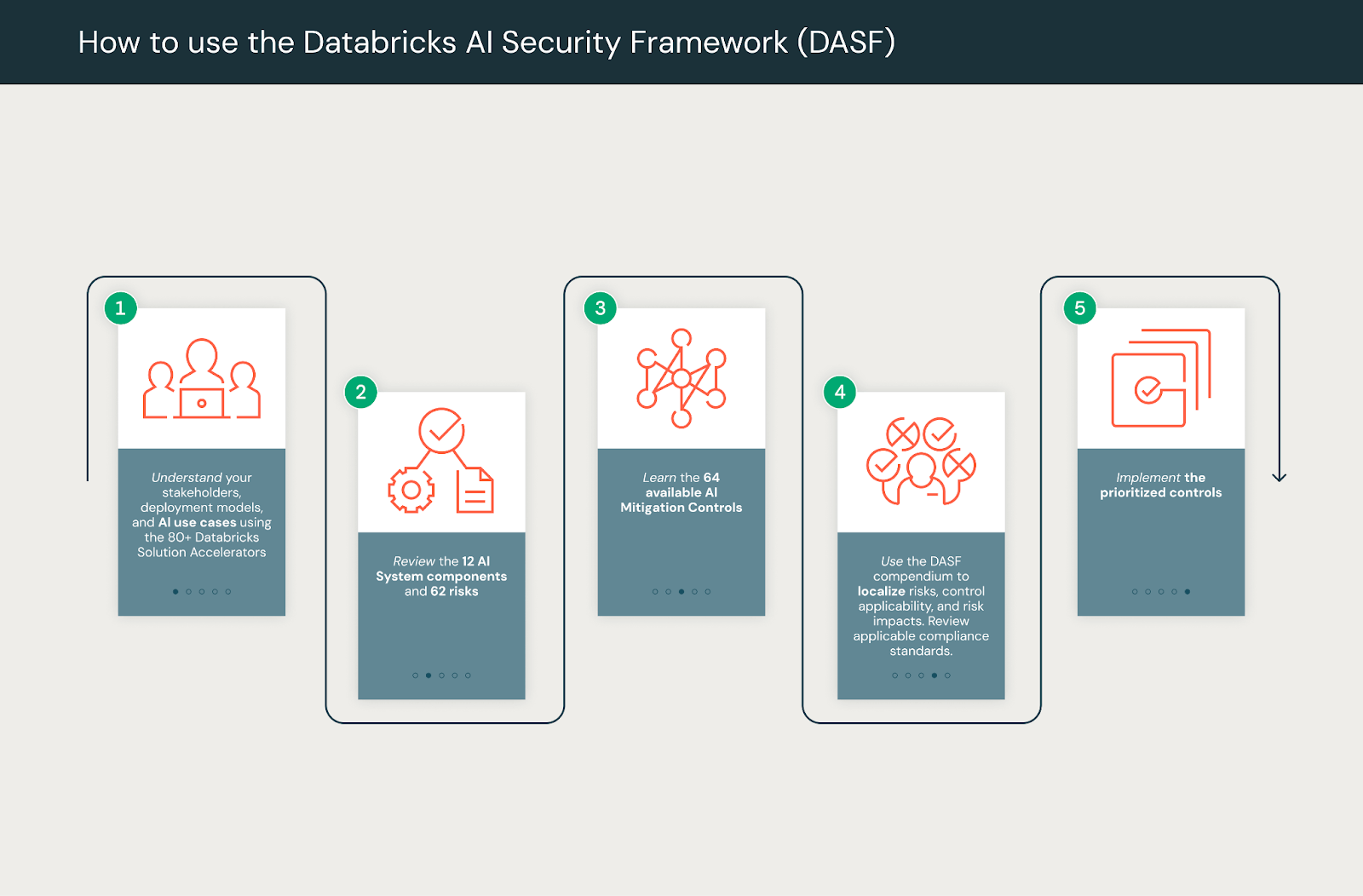Click the people with check marks icon on card 4

pyautogui.click(x=921, y=461)
